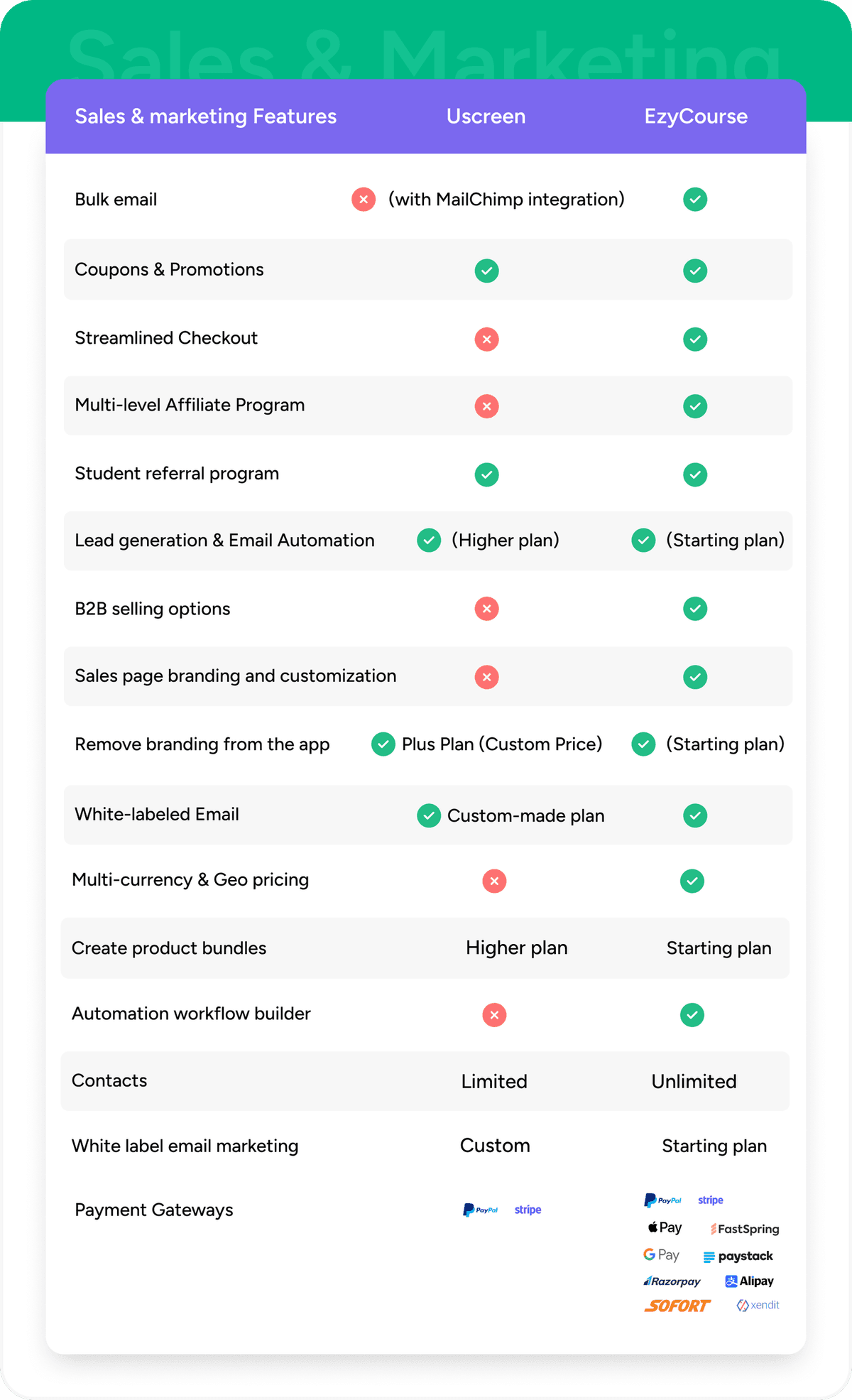Click the green check beside Custom-made plan
Screen dimensions: 852x1400
(429, 815)
